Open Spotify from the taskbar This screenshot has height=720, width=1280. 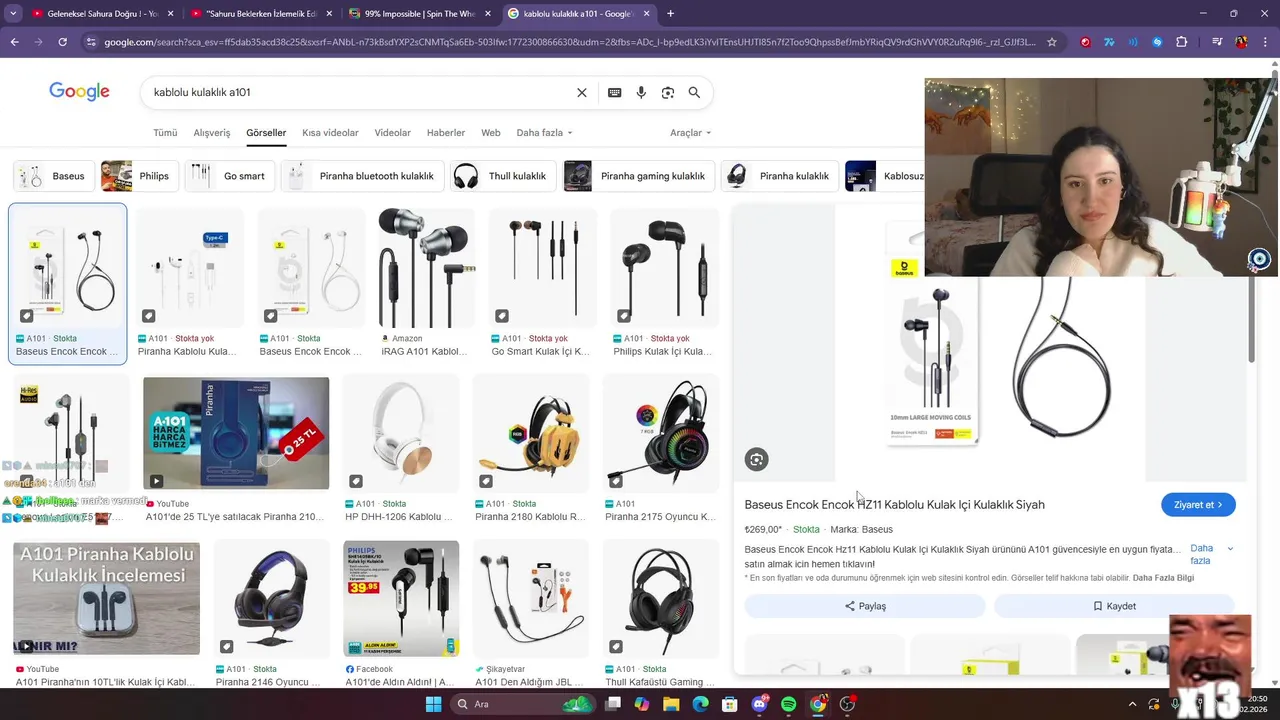pyautogui.click(x=788, y=704)
